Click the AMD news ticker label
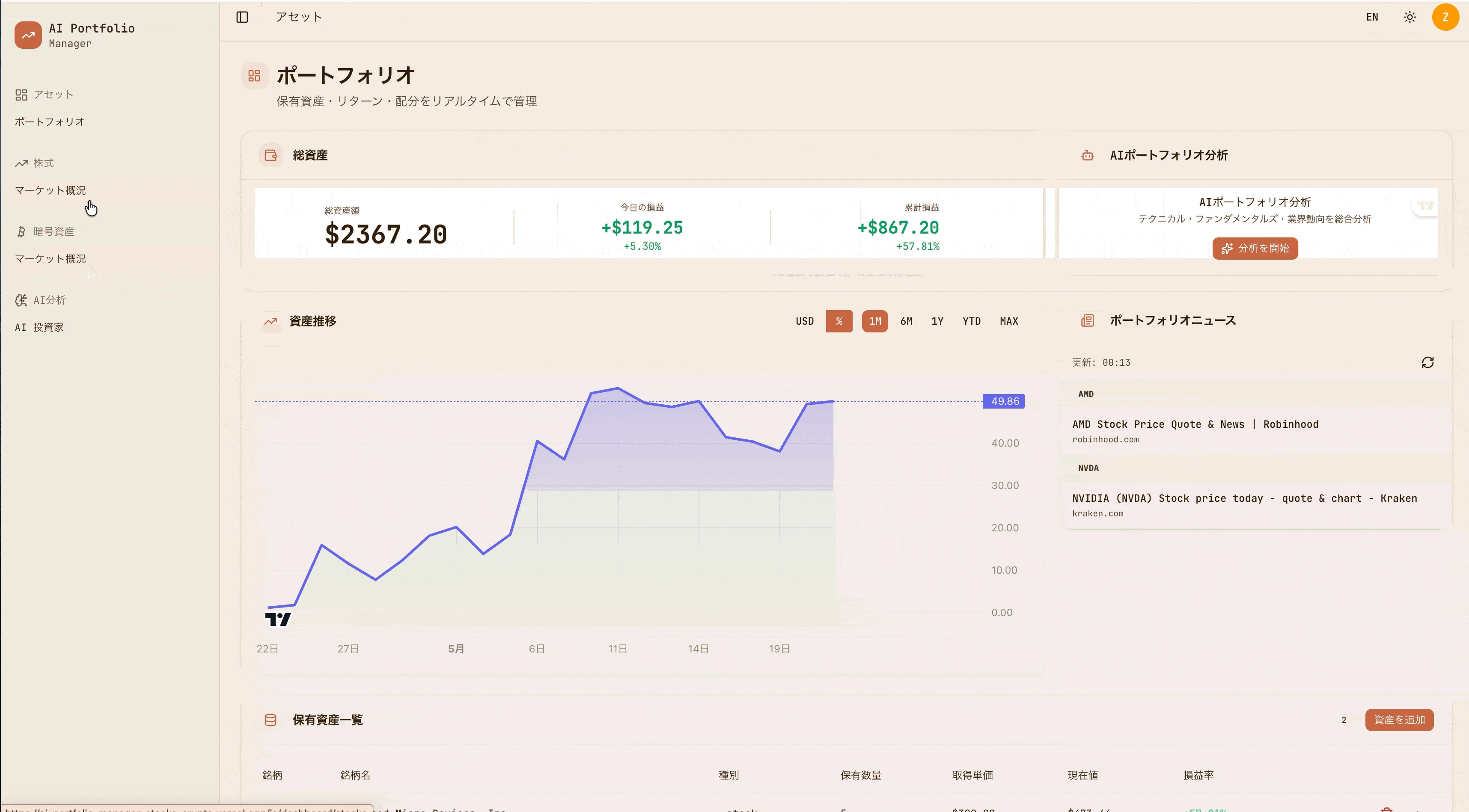Image resolution: width=1469 pixels, height=812 pixels. [x=1086, y=394]
